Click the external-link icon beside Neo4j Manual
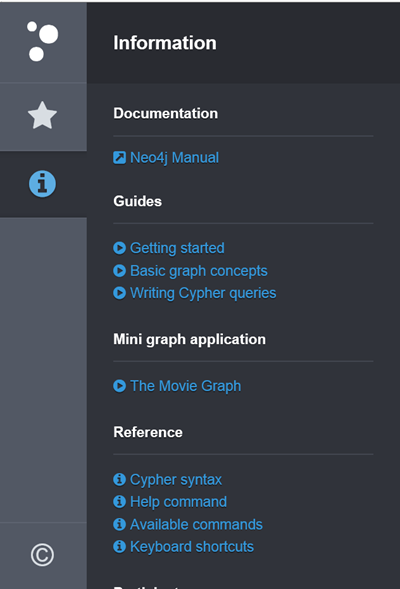Screen dimensions: 400x589 (x=119, y=158)
